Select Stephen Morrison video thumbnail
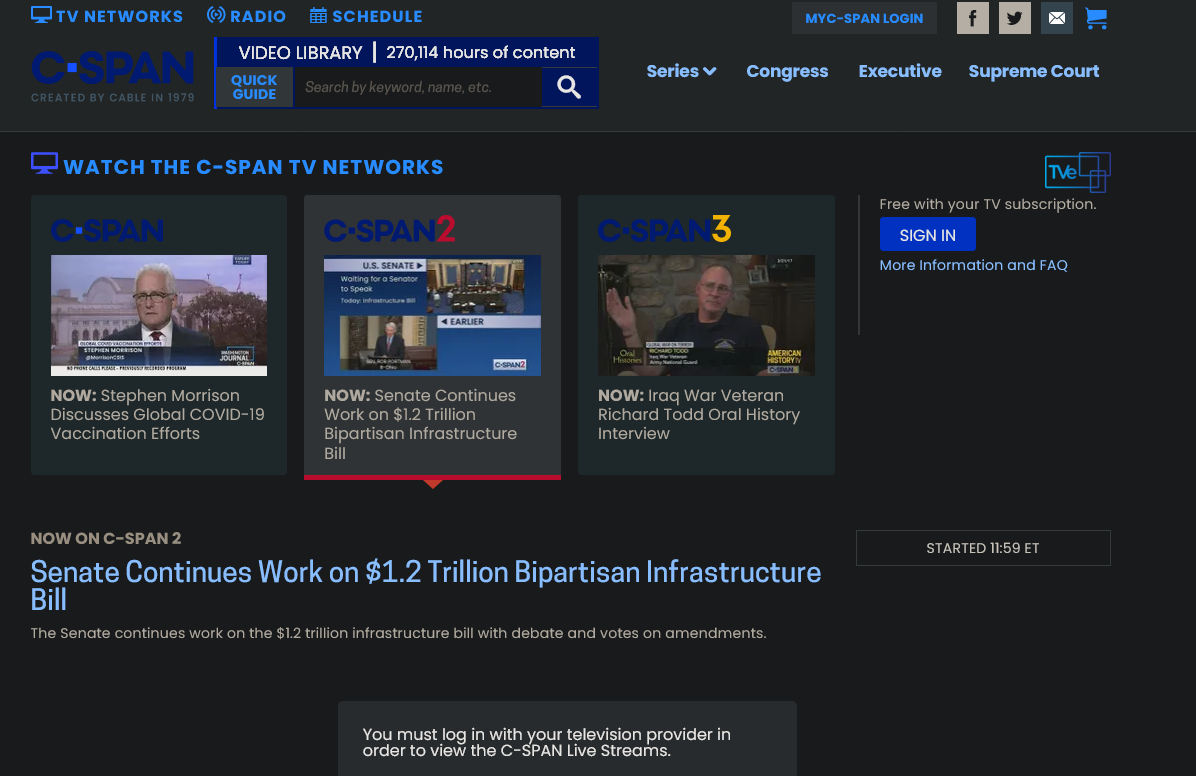This screenshot has height=776, width=1196. coord(159,315)
